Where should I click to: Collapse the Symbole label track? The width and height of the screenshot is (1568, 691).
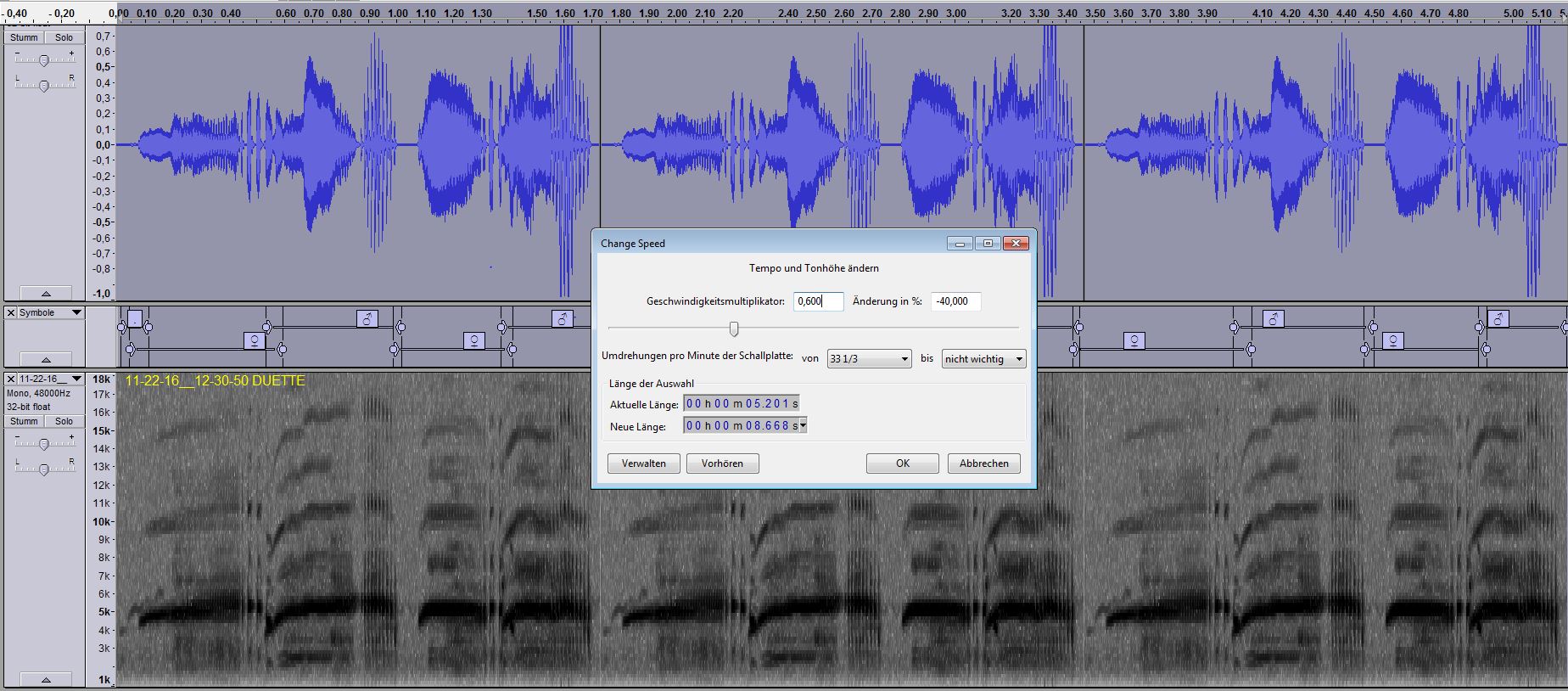46,359
